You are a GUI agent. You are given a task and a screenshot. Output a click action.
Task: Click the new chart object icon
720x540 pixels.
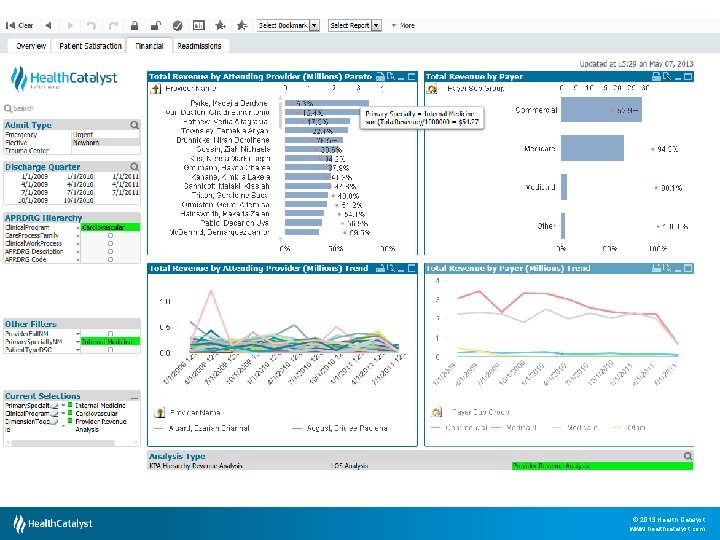pos(199,25)
